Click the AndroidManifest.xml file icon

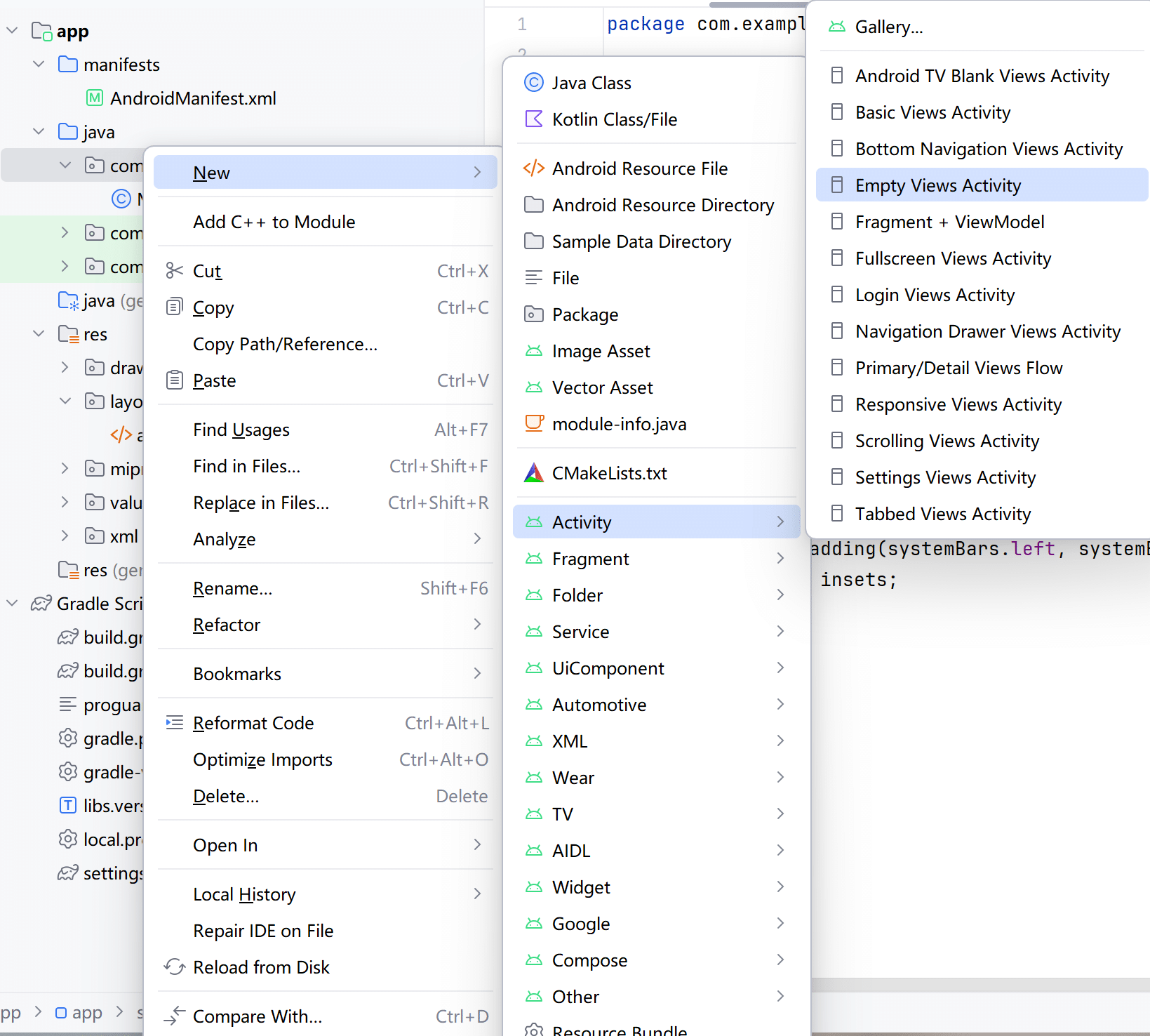[x=95, y=98]
